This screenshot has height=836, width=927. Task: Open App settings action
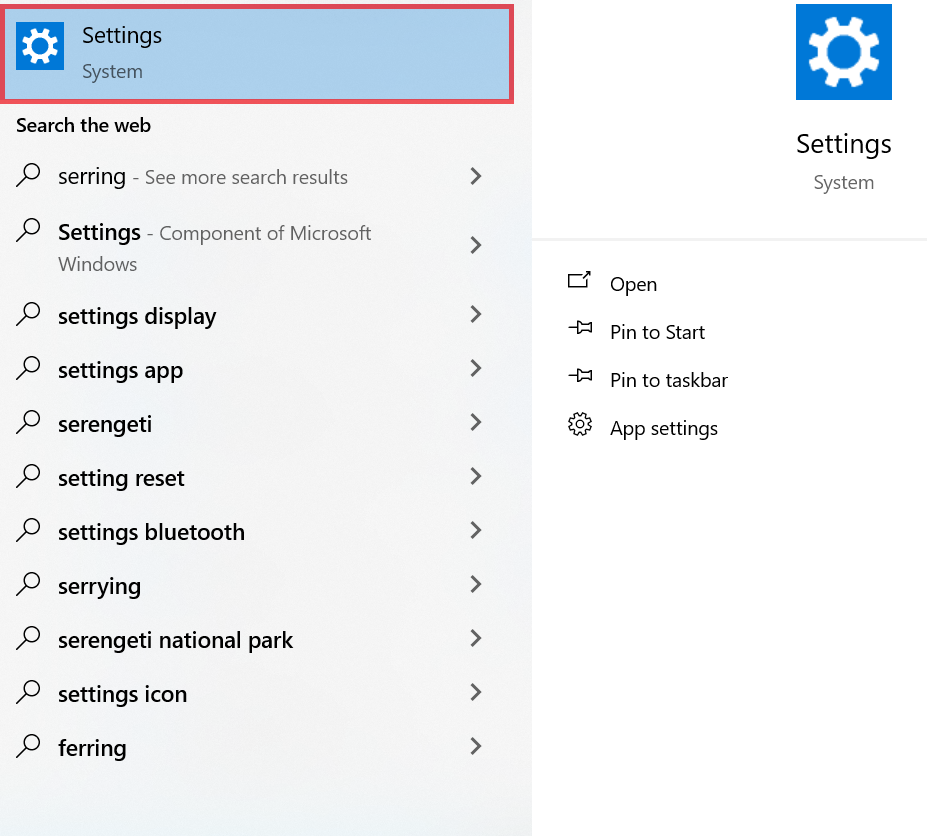(x=664, y=429)
